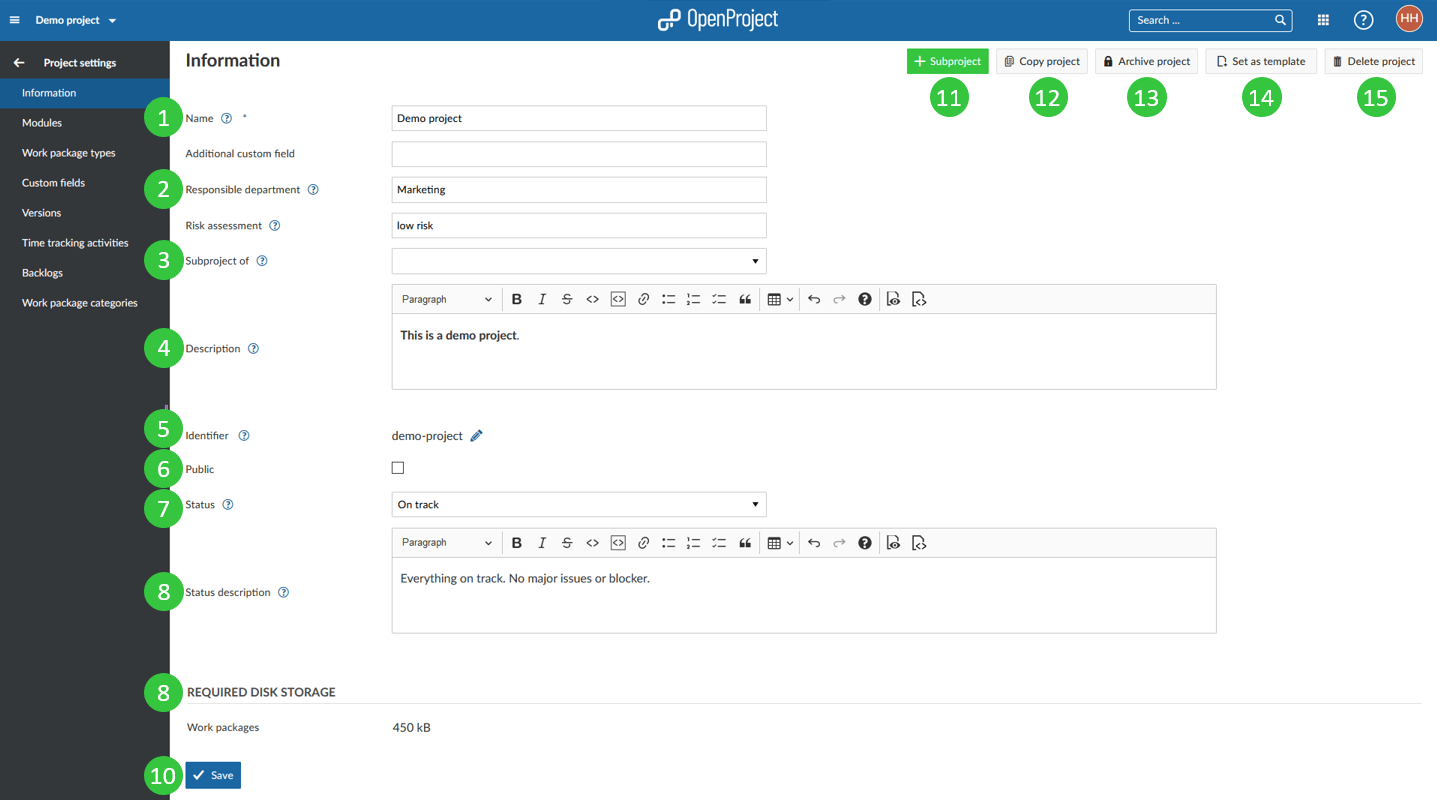This screenshot has height=800, width=1437.
Task: Toggle preview mode in Description editor
Action: coord(893,299)
